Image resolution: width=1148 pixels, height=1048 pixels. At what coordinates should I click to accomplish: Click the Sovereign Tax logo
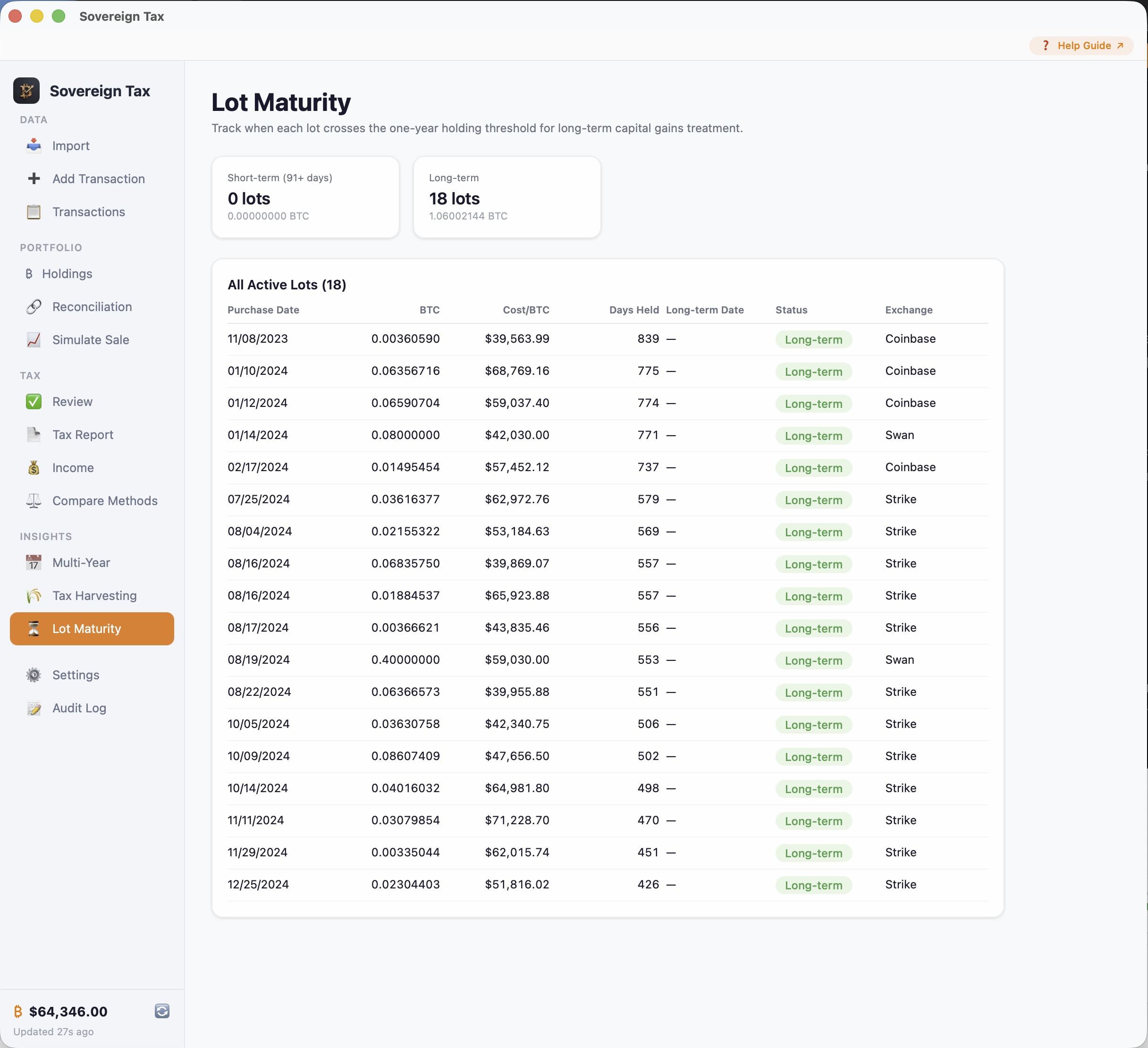[x=26, y=91]
